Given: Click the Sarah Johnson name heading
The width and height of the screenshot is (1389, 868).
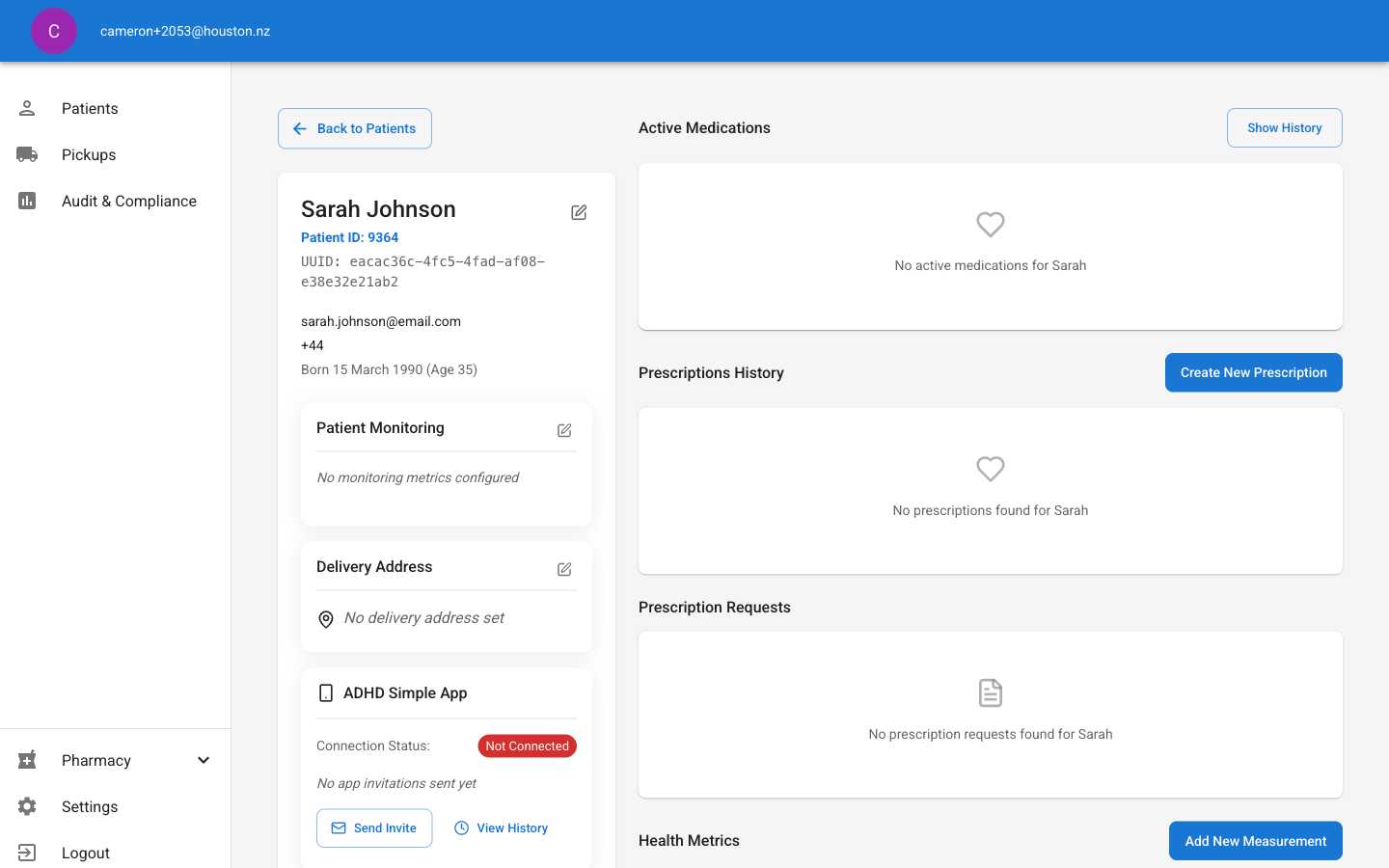Looking at the screenshot, I should click(x=378, y=209).
